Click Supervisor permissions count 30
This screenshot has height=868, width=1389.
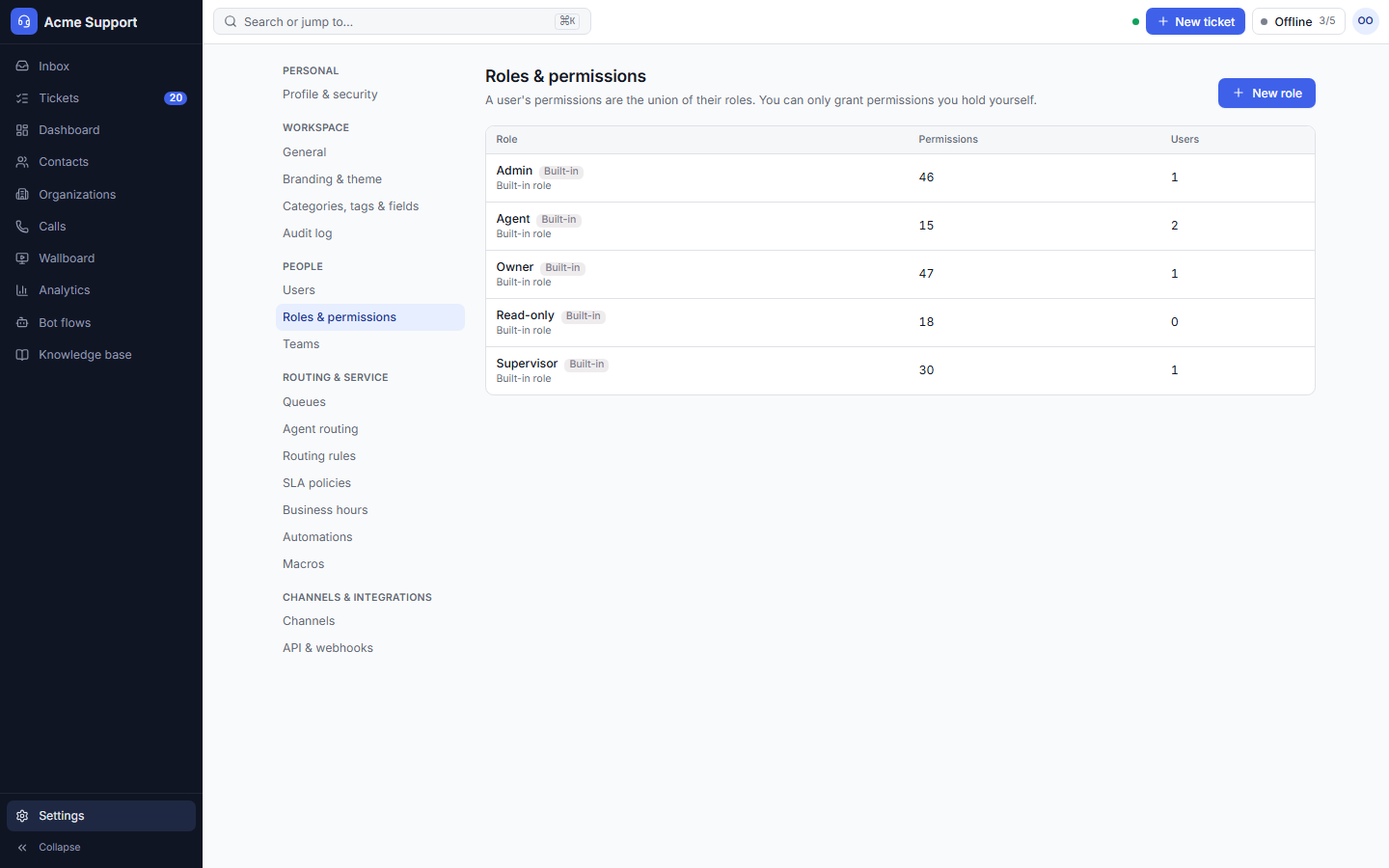pyautogui.click(x=926, y=370)
